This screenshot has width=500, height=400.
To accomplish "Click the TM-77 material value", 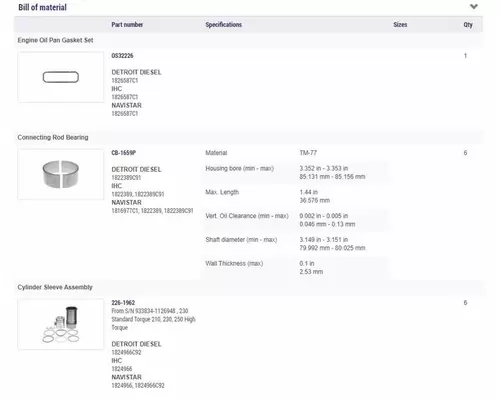I will coord(308,153).
